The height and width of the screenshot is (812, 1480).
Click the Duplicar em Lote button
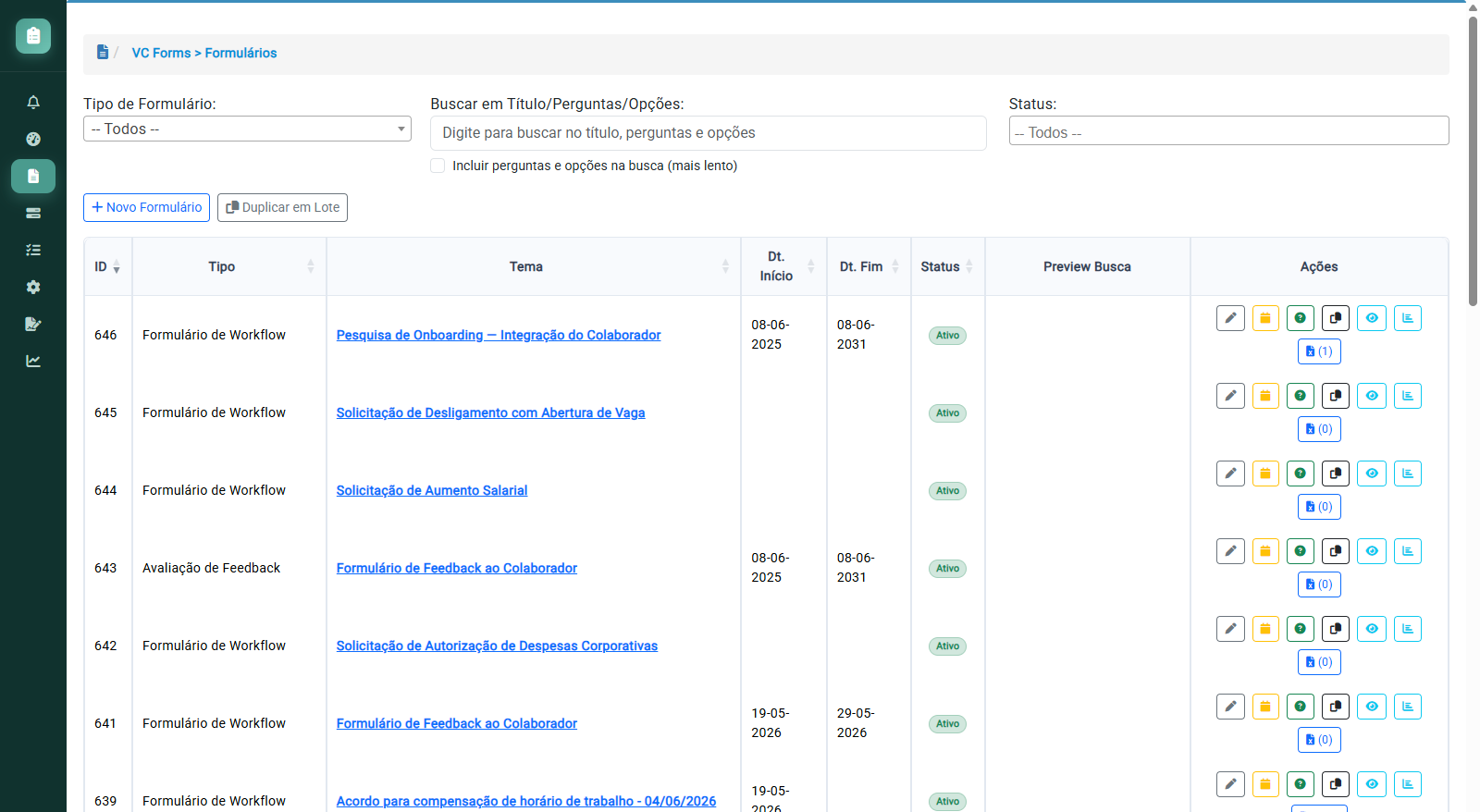282,207
